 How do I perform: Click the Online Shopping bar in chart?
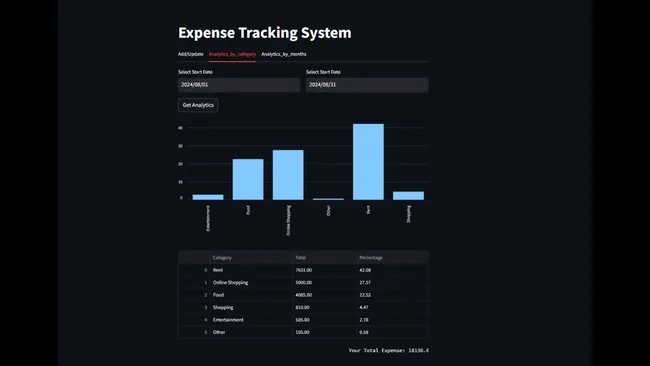pos(288,175)
